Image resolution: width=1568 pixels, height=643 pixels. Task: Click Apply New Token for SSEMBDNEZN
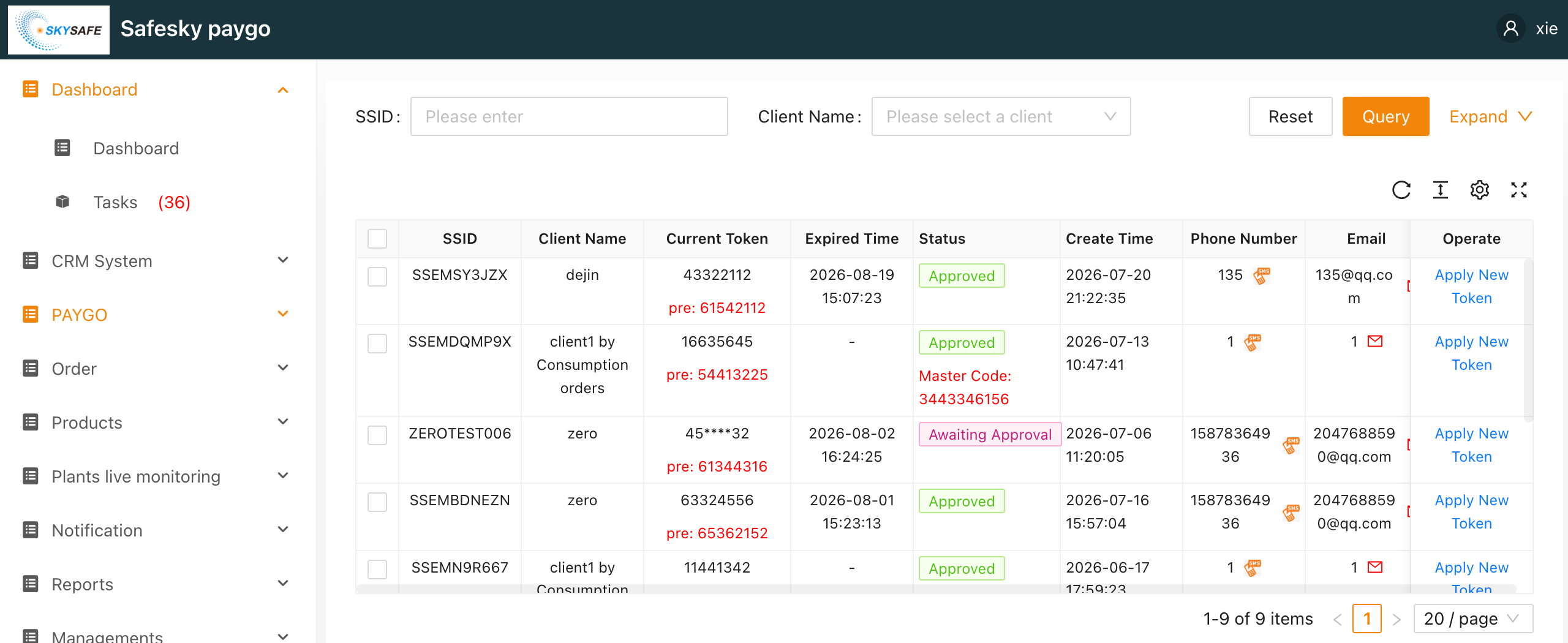coord(1471,511)
